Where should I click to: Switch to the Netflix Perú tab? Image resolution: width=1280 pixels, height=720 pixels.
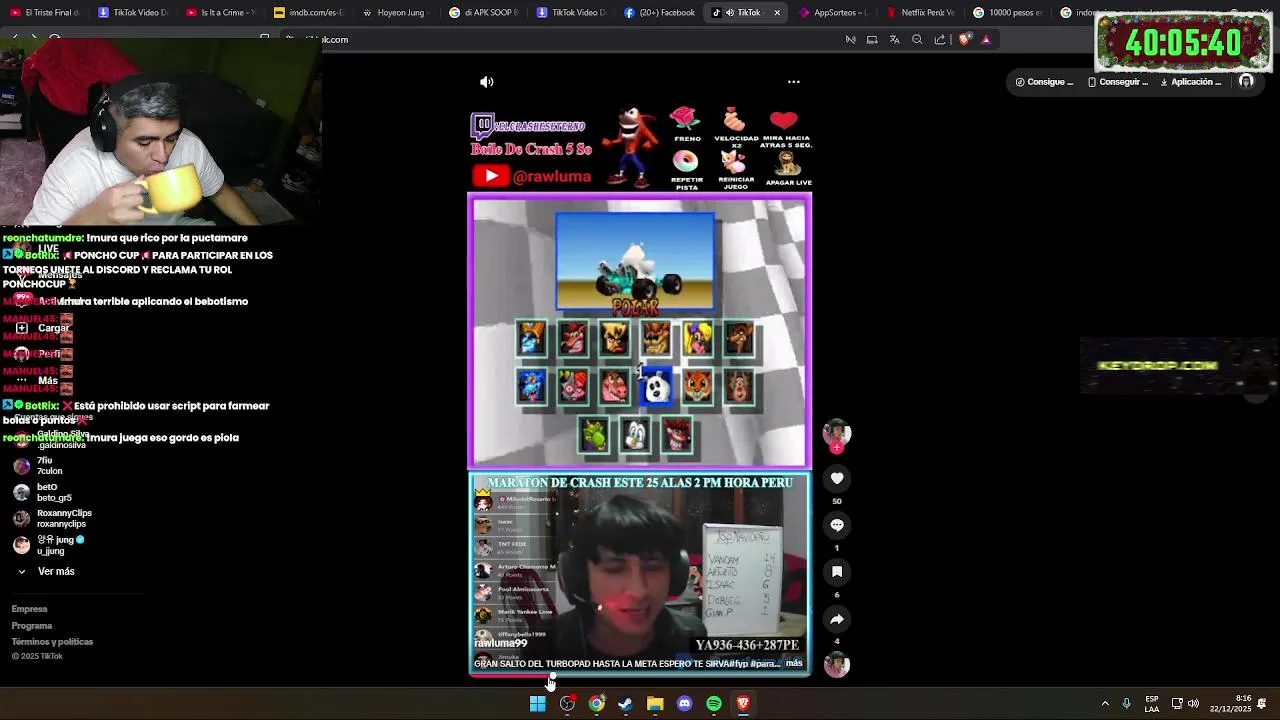click(x=920, y=13)
